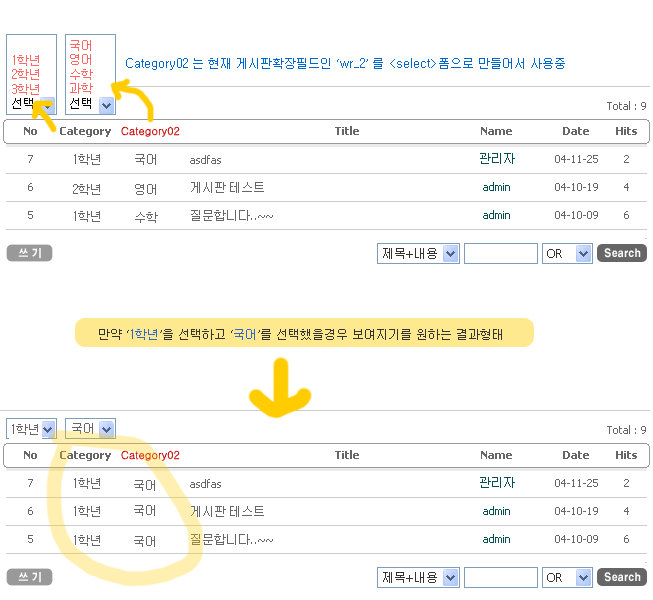Viewport: 653px width, 600px height.
Task: Open post 게시판 테스트 in top table
Action: pos(227,188)
